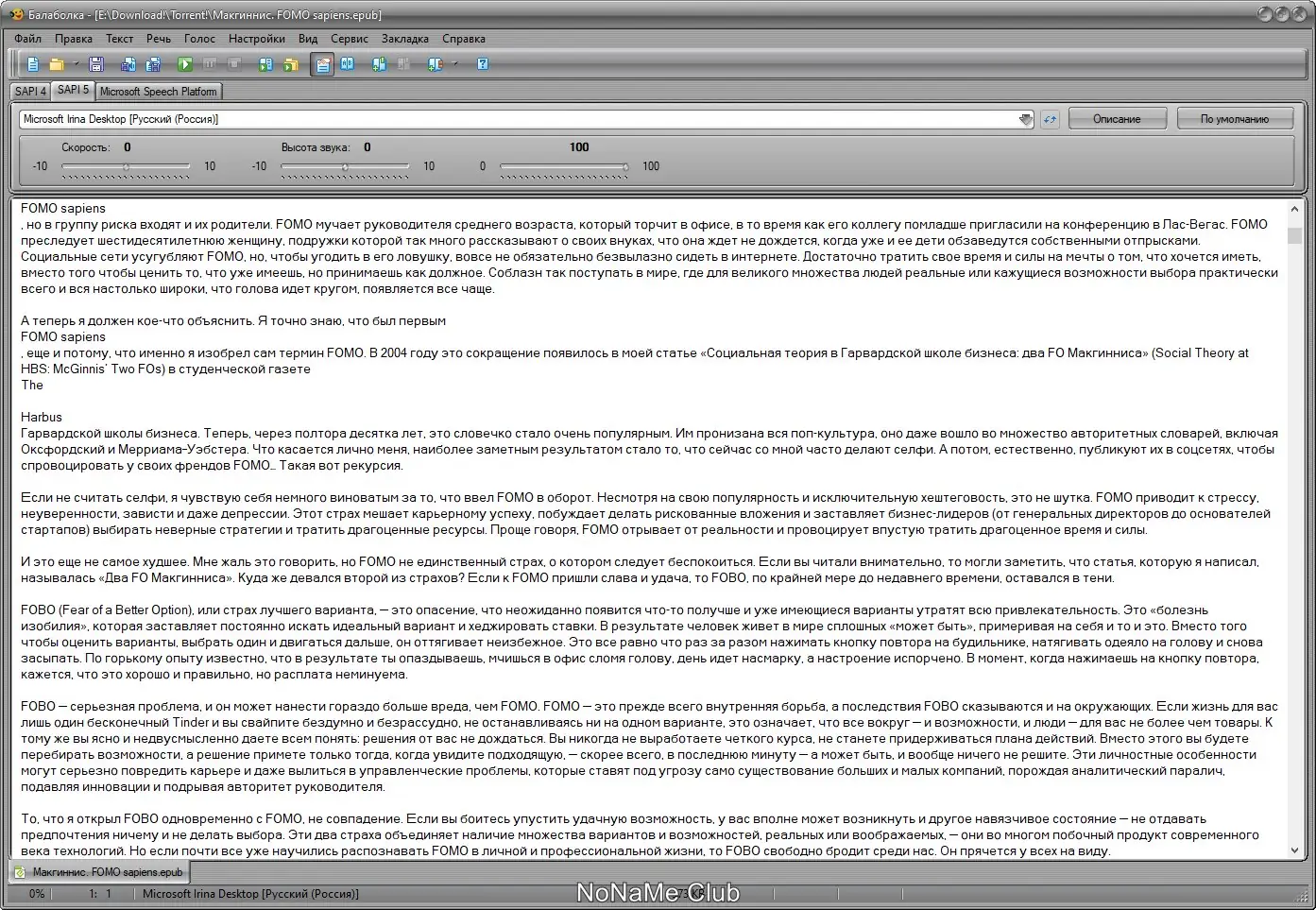Click the yellow Open folder toolbar icon
Screen dimensions: 1316x910
[57, 64]
